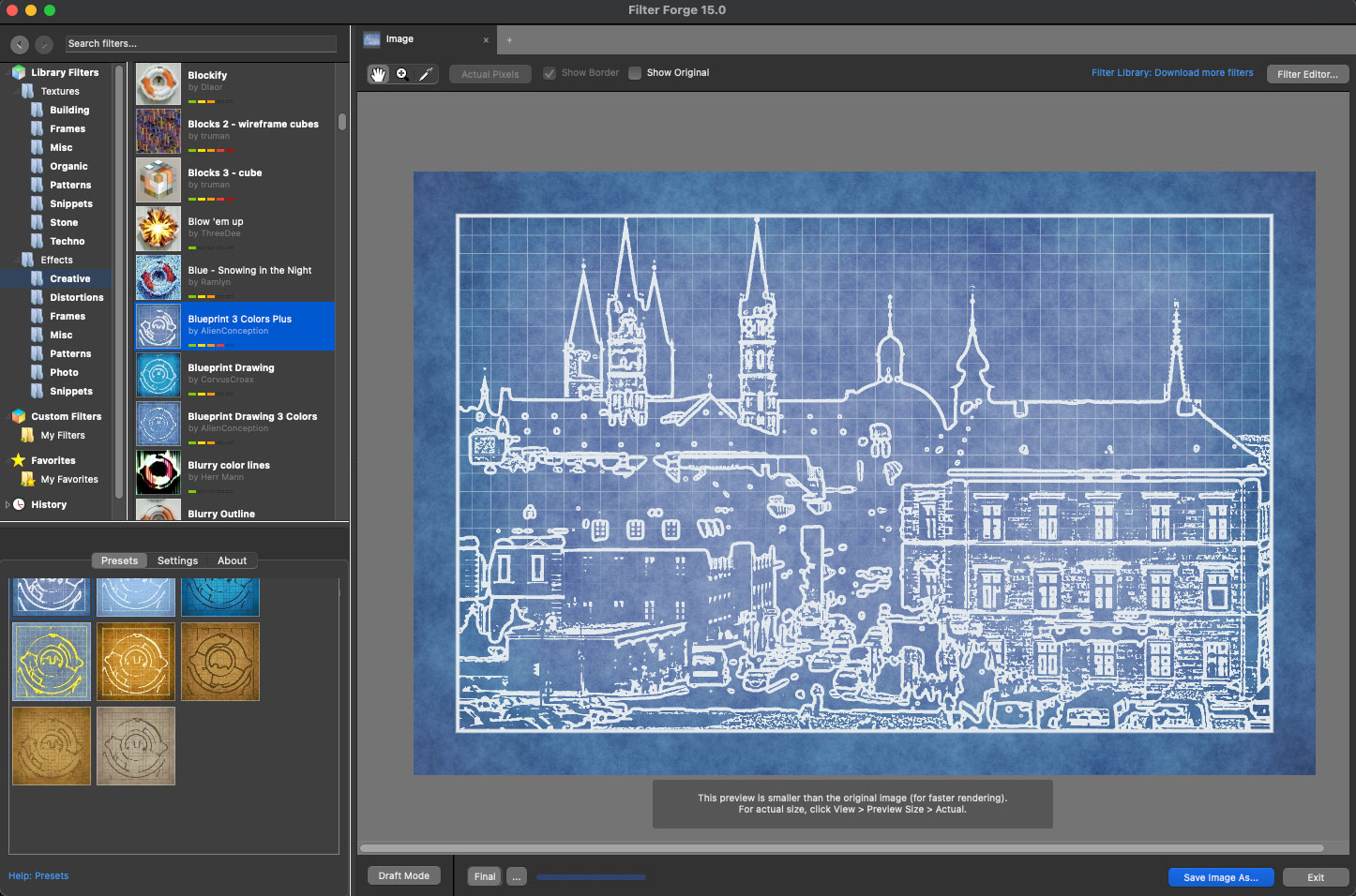Enable the Show Original checkbox
Screen dimensions: 1356x896
coord(635,73)
